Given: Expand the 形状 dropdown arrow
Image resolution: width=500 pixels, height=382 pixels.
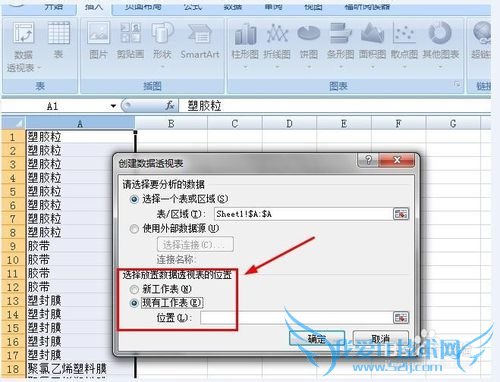Looking at the screenshot, I should coord(162,67).
